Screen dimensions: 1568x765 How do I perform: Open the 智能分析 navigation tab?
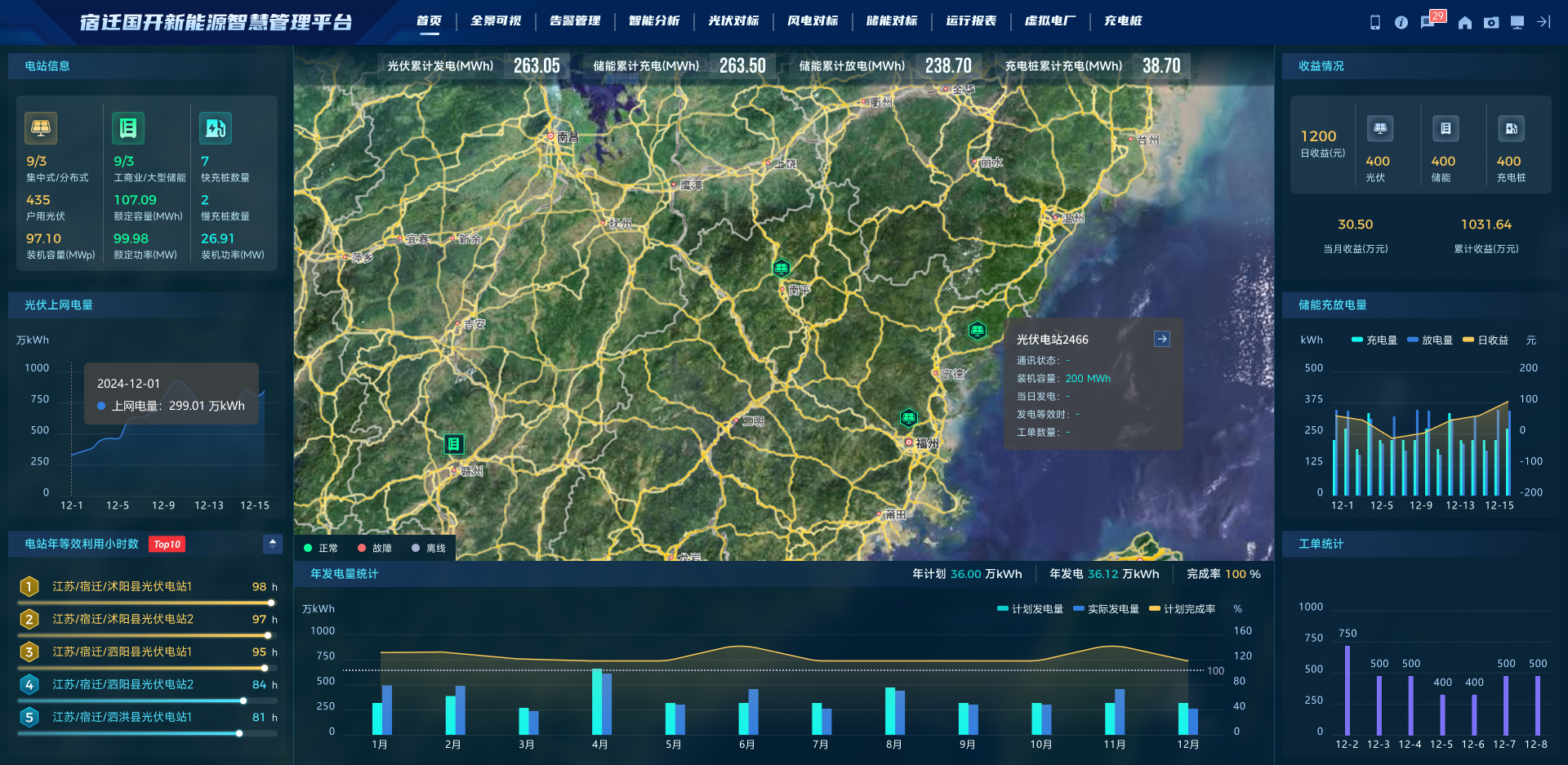click(x=654, y=21)
